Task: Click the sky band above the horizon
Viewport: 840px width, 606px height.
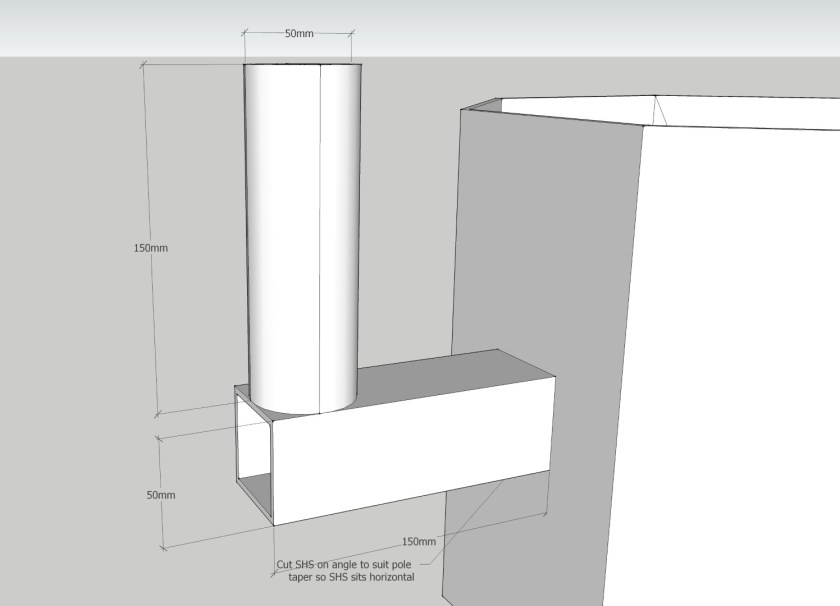Action: [600, 25]
